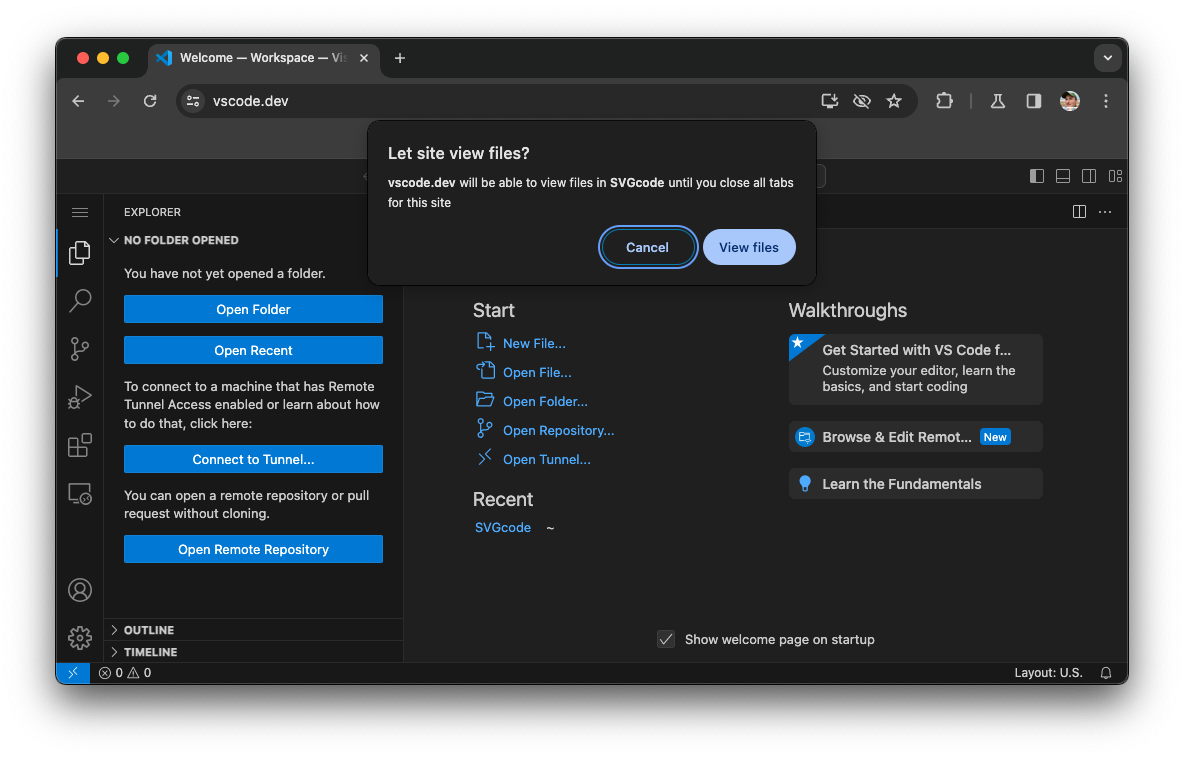
Task: Open the Remote Explorer view
Action: click(x=80, y=493)
